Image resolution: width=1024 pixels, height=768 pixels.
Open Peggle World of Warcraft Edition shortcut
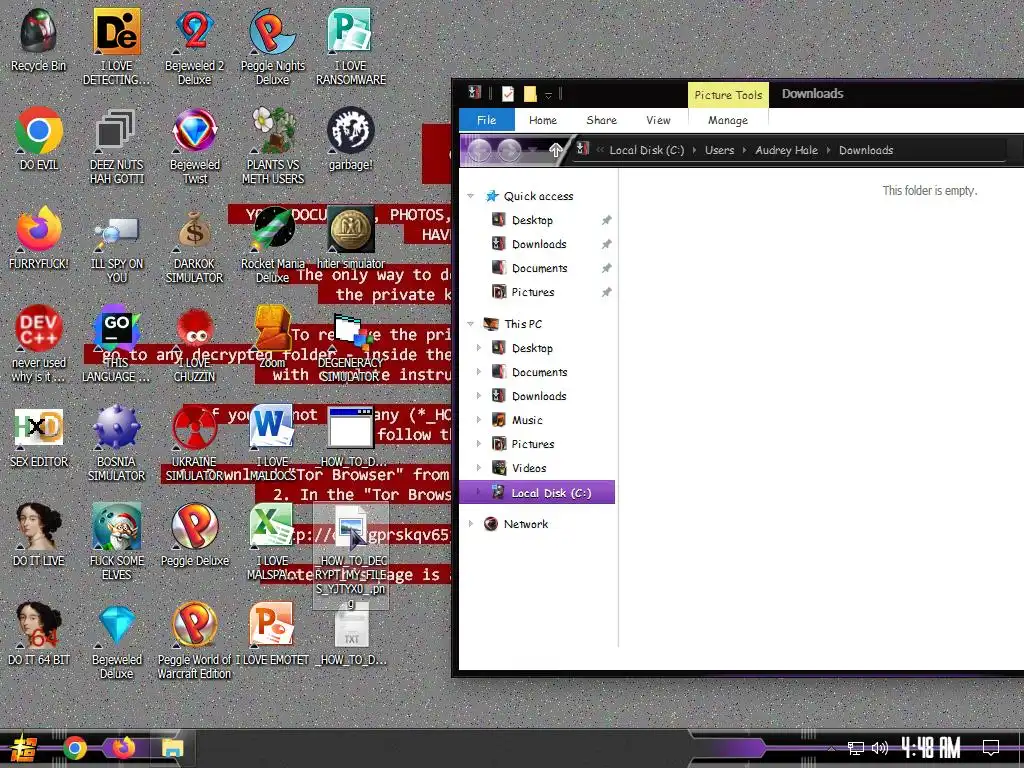pyautogui.click(x=194, y=641)
